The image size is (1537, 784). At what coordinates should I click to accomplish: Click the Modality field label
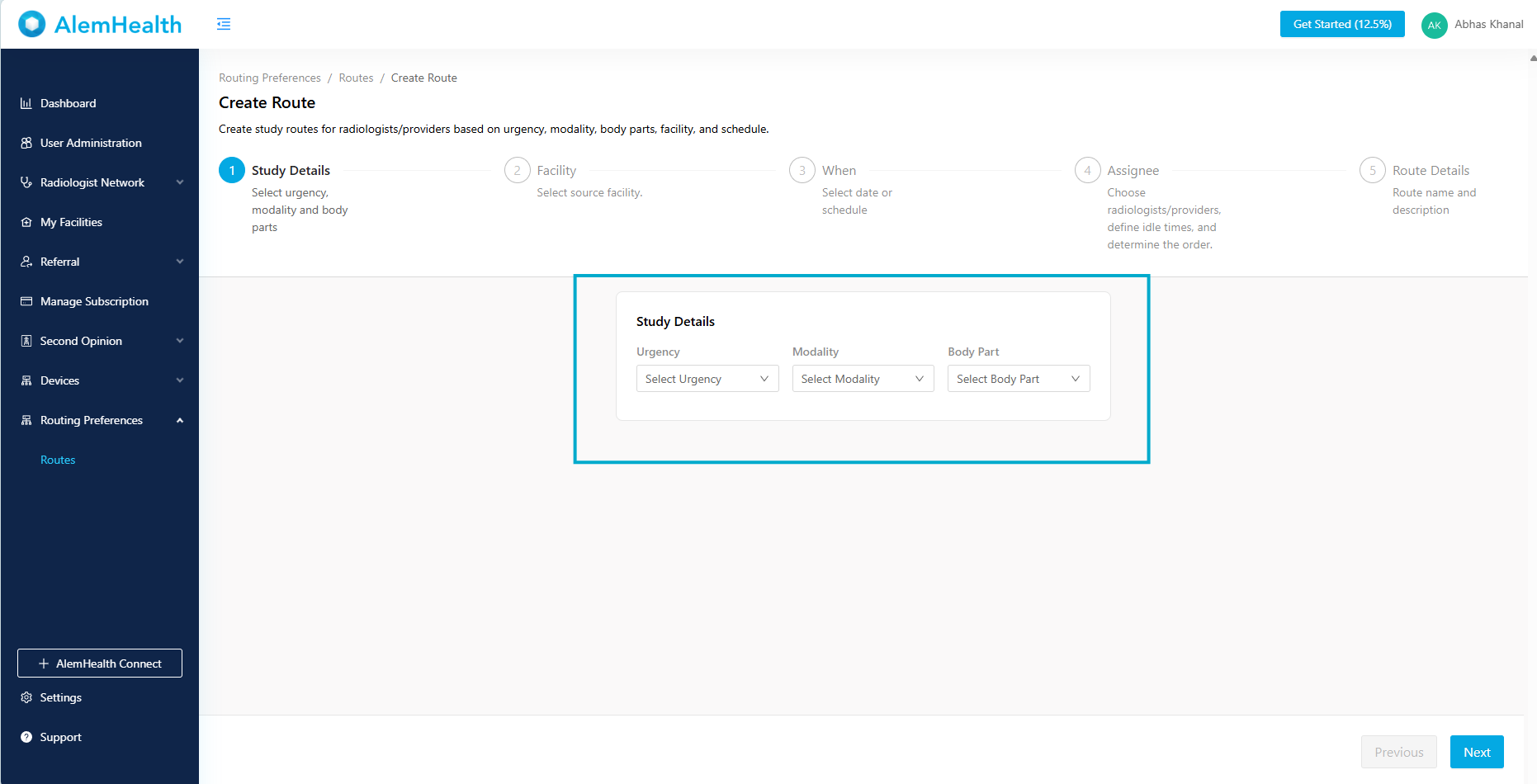[x=816, y=352]
